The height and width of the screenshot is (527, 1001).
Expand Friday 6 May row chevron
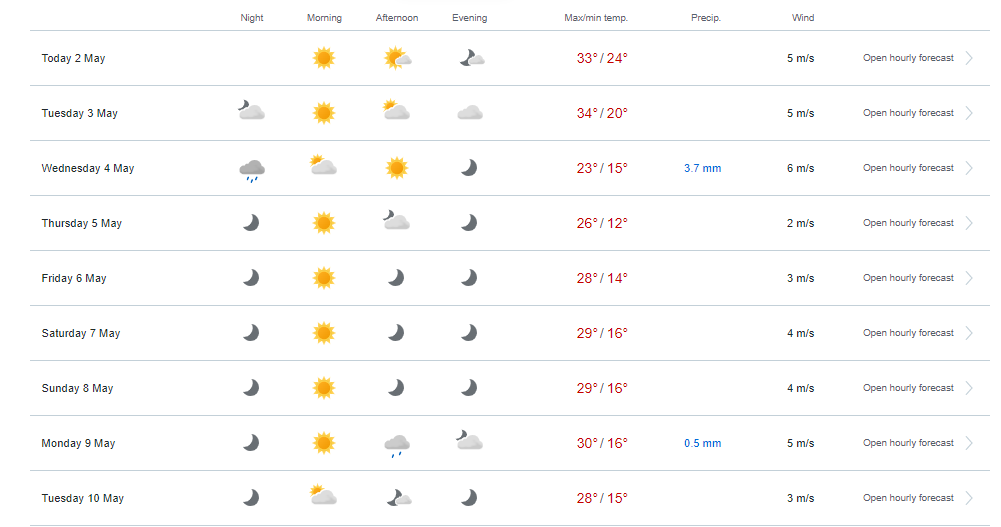969,278
